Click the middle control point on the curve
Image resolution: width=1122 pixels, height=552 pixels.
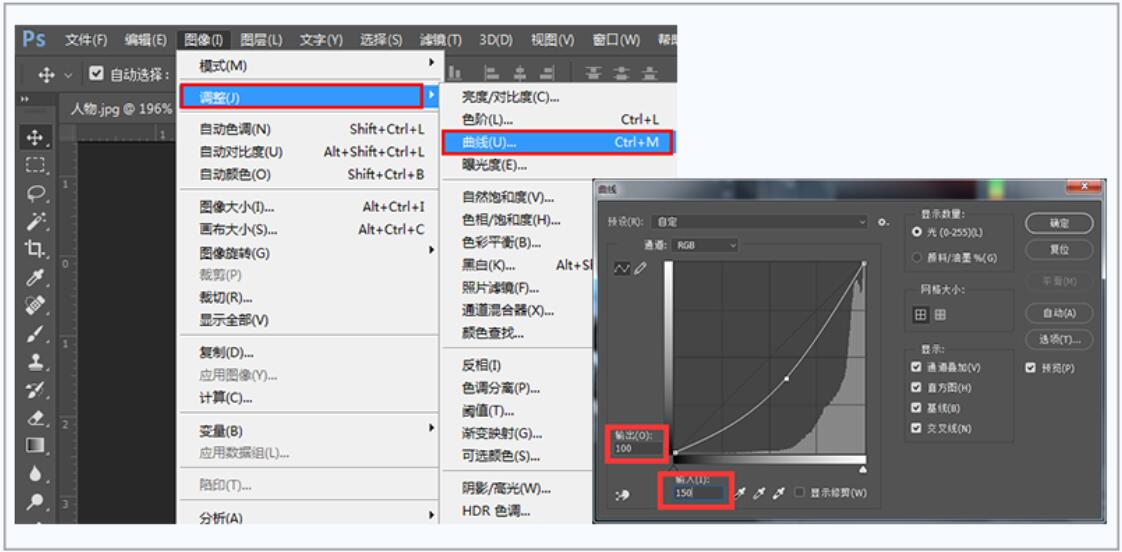(x=786, y=379)
